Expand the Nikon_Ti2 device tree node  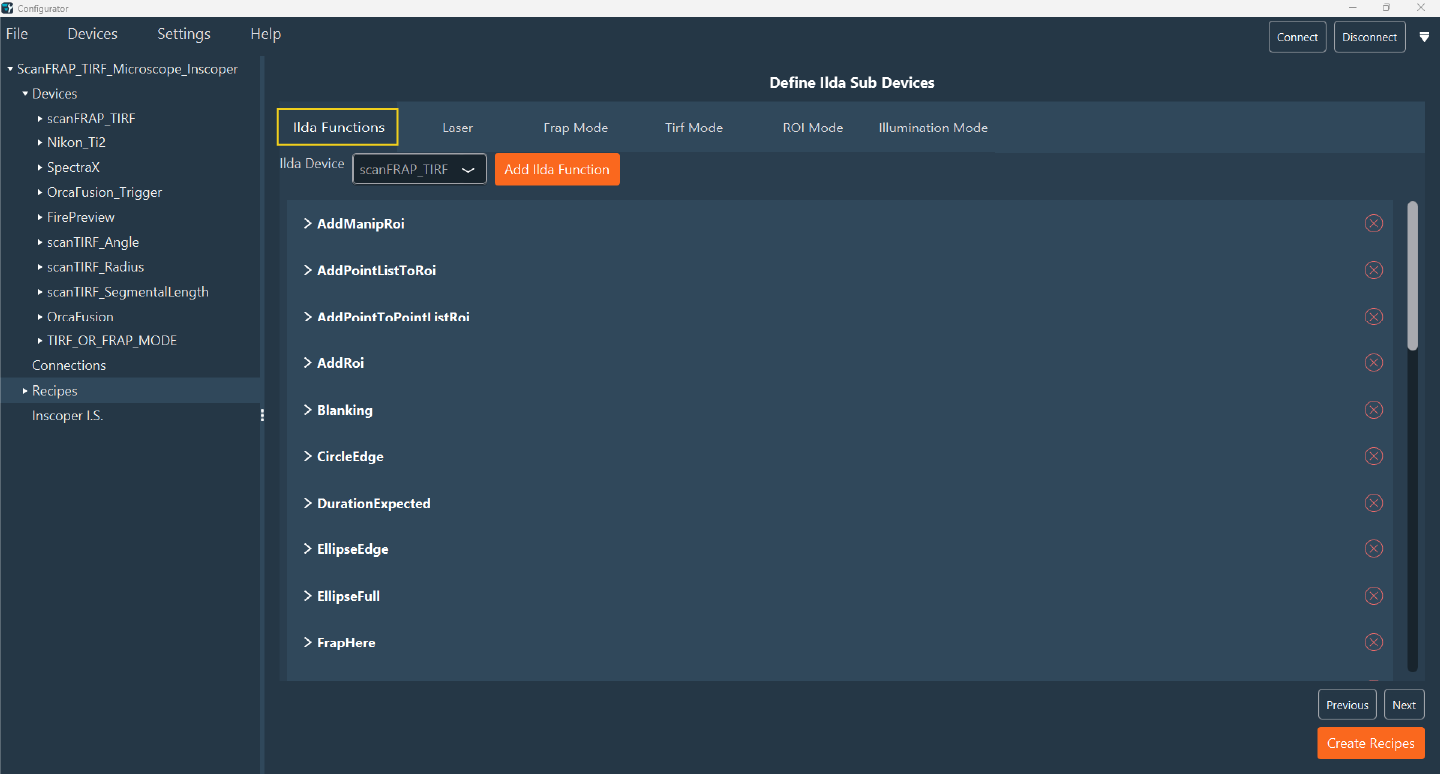click(x=40, y=143)
